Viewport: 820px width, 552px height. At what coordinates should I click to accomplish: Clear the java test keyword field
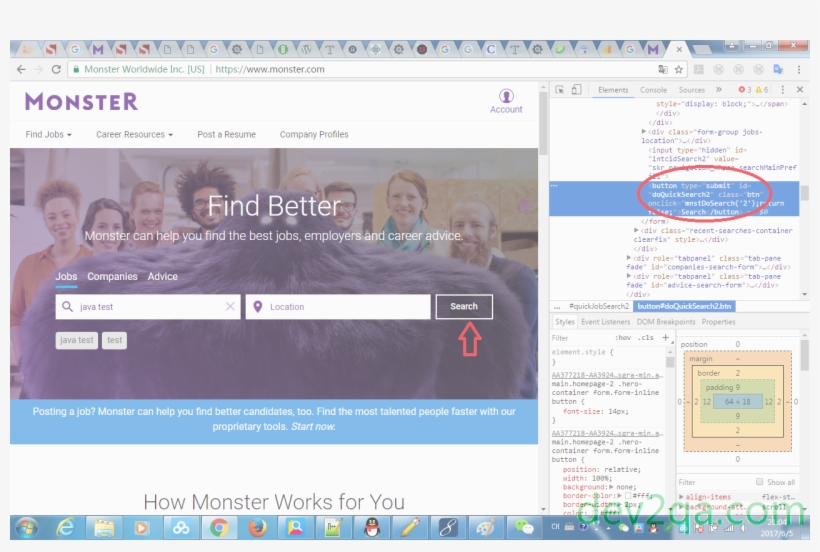point(230,306)
